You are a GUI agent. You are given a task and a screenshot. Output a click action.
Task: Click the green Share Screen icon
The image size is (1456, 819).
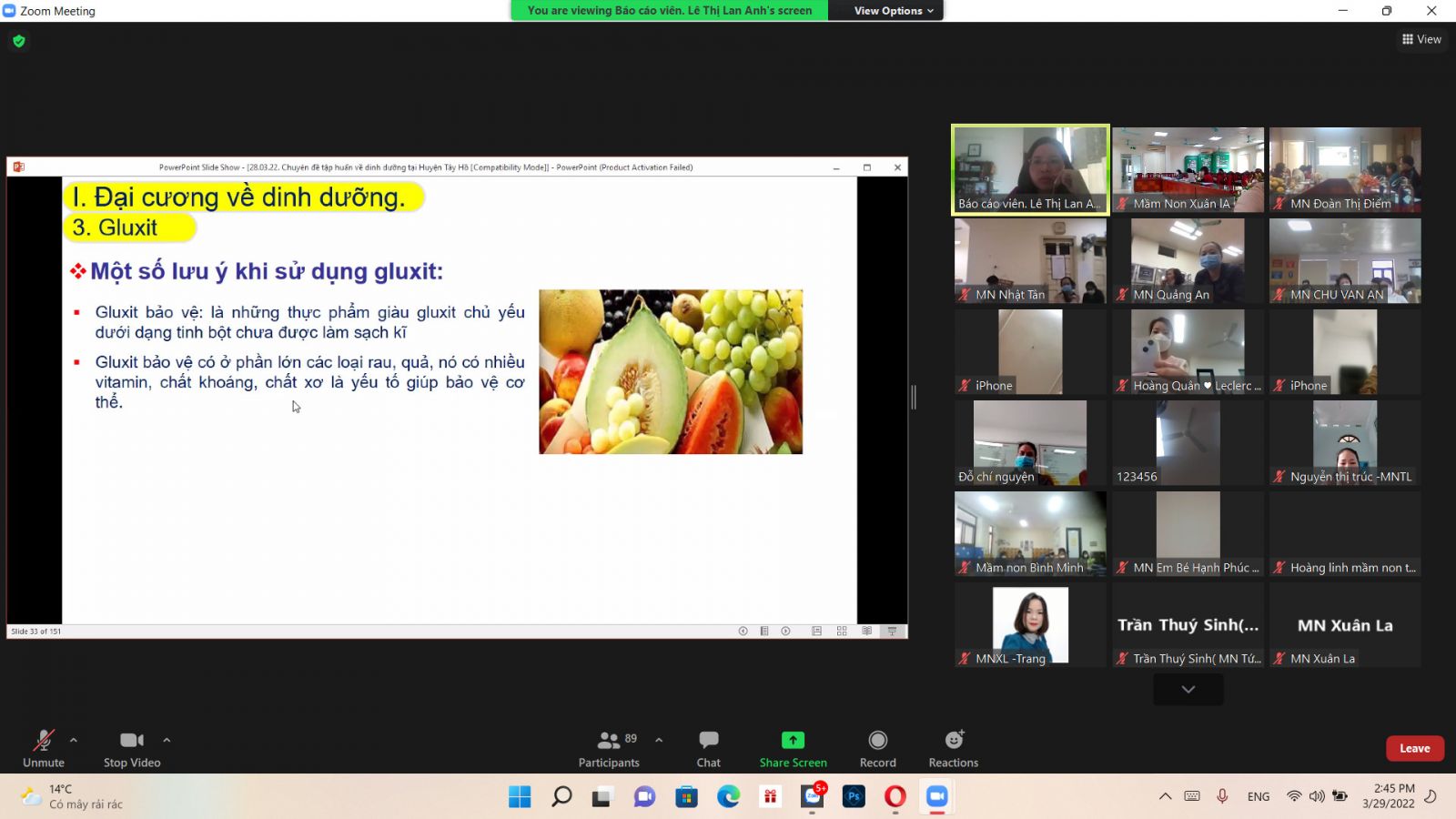(x=793, y=740)
